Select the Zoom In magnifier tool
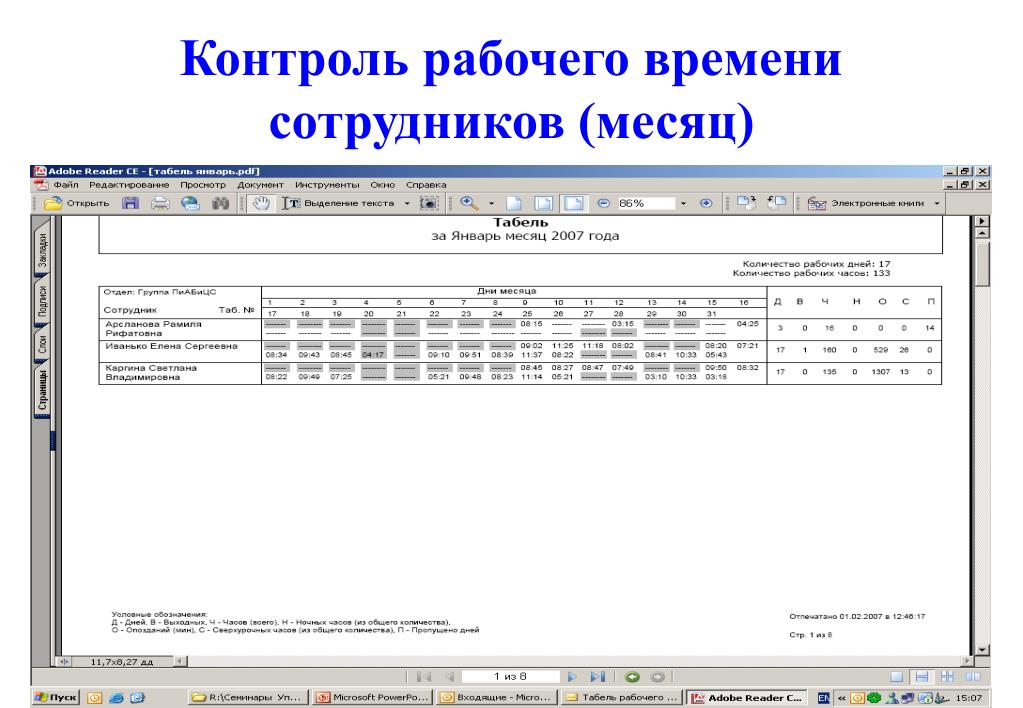The image size is (1023, 708). (x=468, y=203)
